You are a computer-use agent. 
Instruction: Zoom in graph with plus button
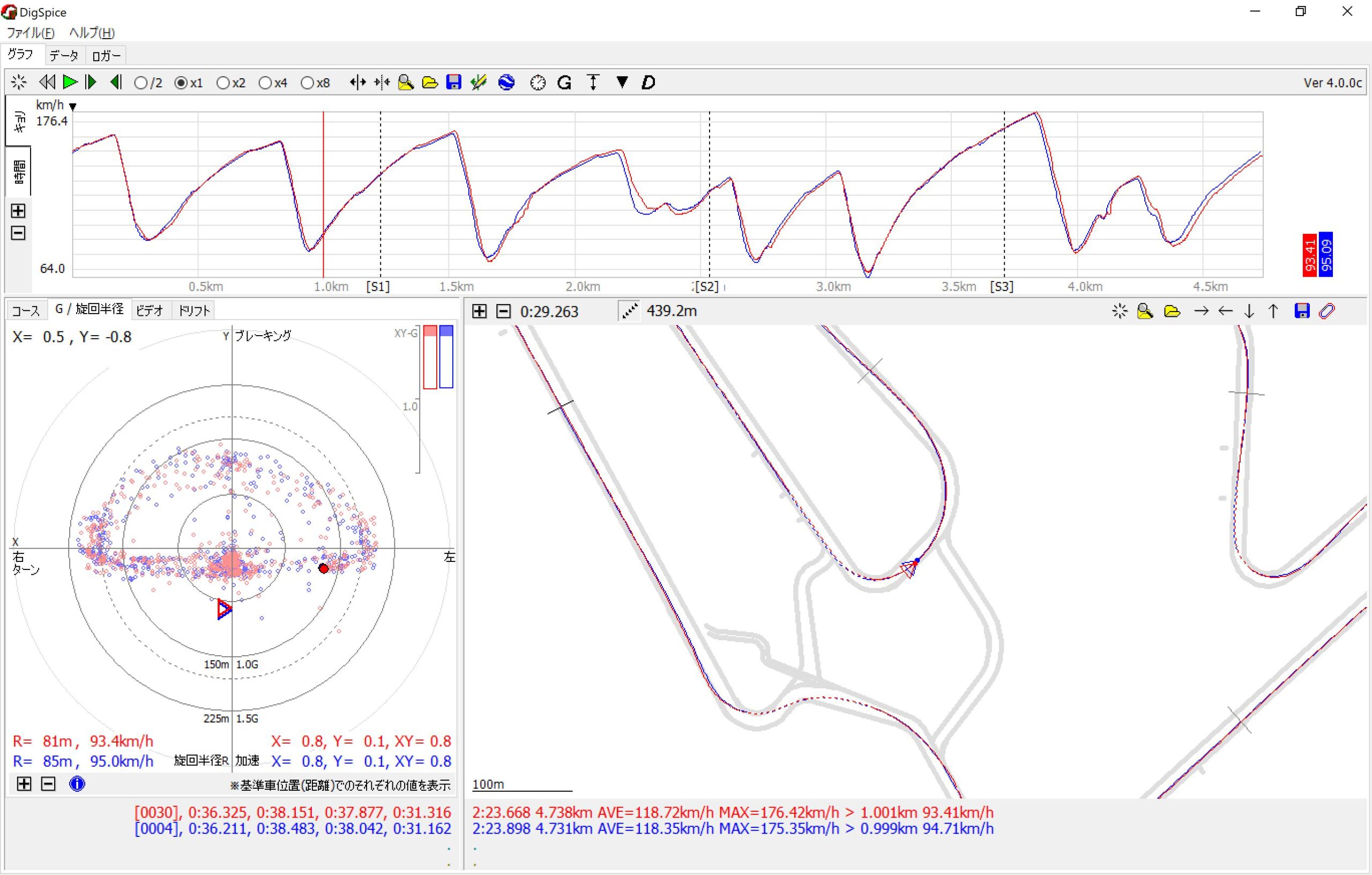tap(18, 211)
